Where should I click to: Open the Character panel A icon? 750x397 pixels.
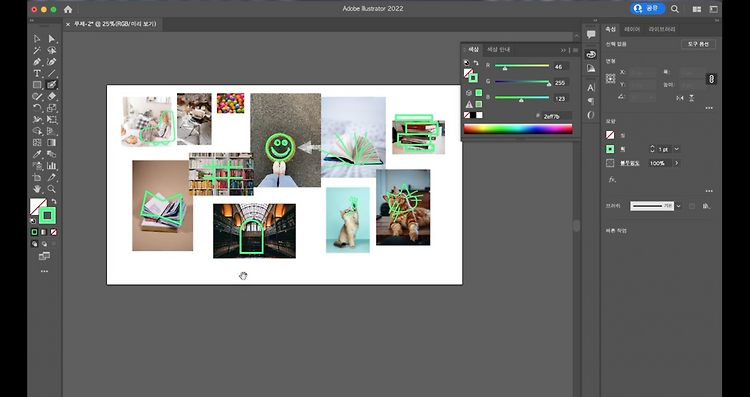(x=591, y=88)
